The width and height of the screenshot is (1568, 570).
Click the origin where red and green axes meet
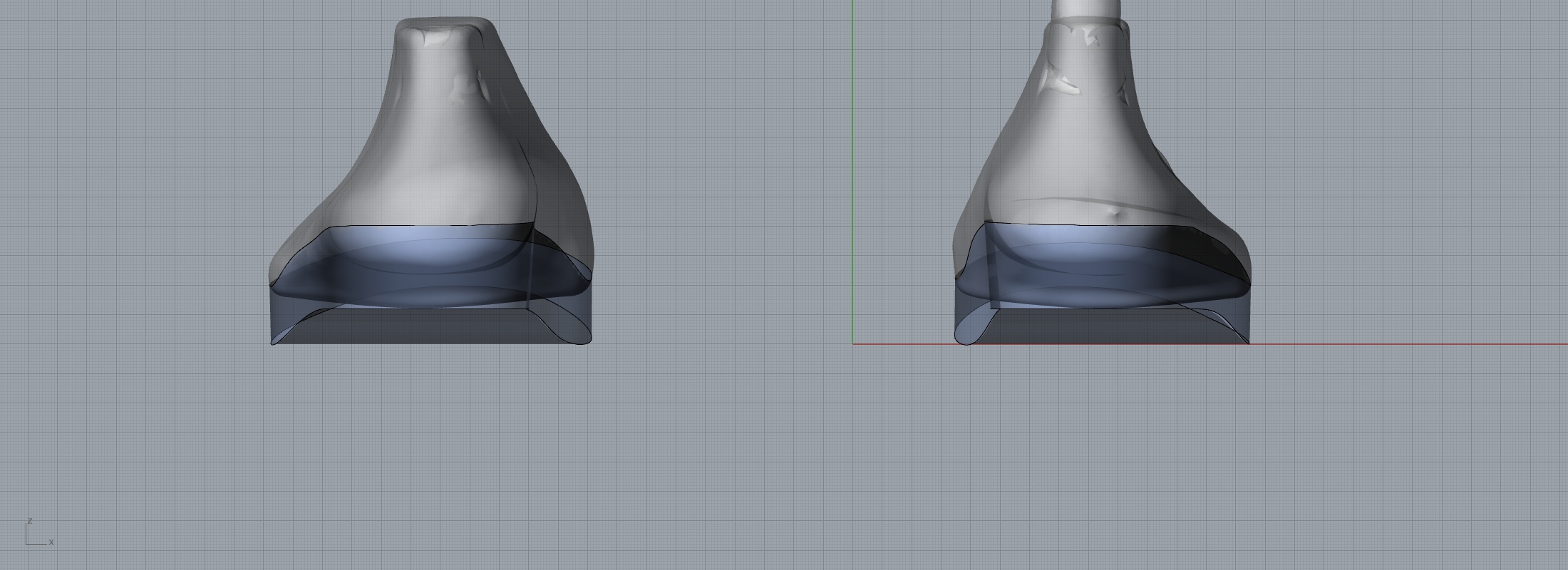click(x=852, y=344)
